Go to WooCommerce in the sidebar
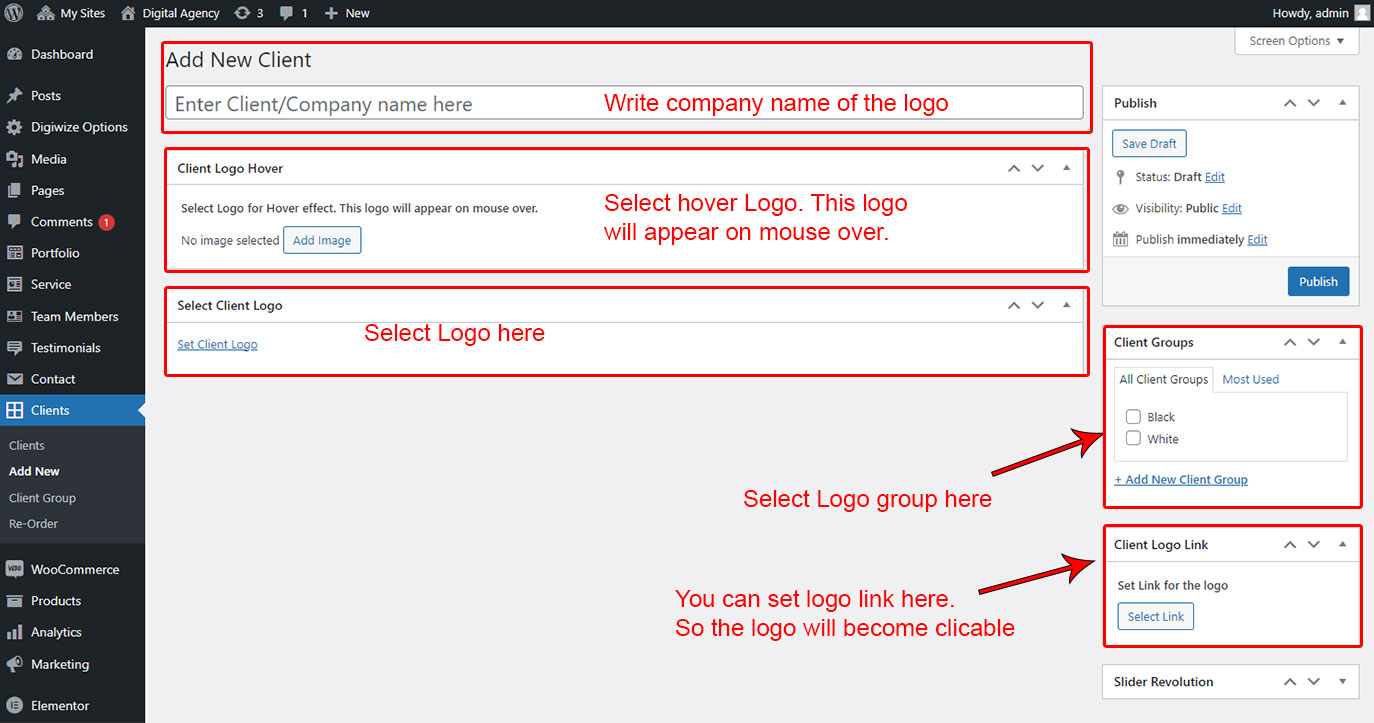1374x723 pixels. pos(74,569)
